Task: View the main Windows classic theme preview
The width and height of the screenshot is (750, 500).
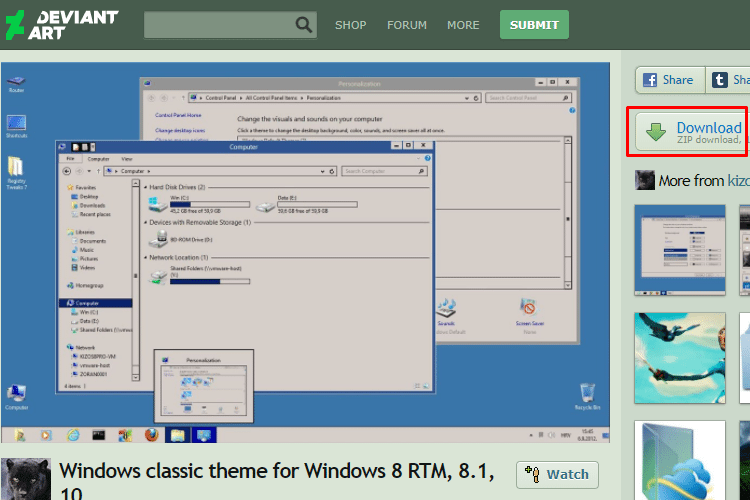Action: click(x=305, y=253)
